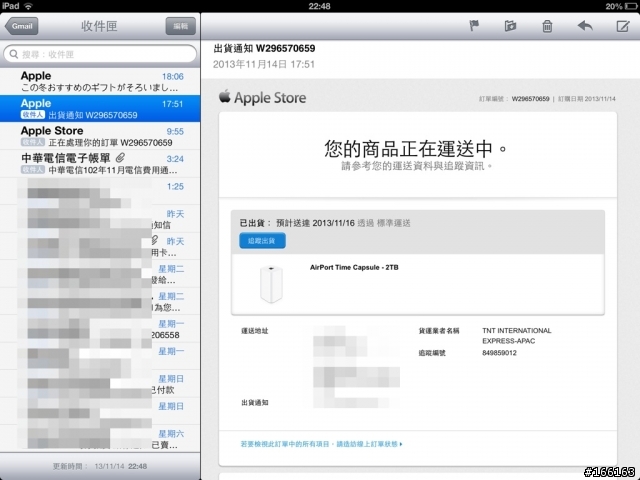Screen dimensions: 640x480
Task: Tap the AirPort Time Capsule - 2TB title
Action: click(354, 267)
